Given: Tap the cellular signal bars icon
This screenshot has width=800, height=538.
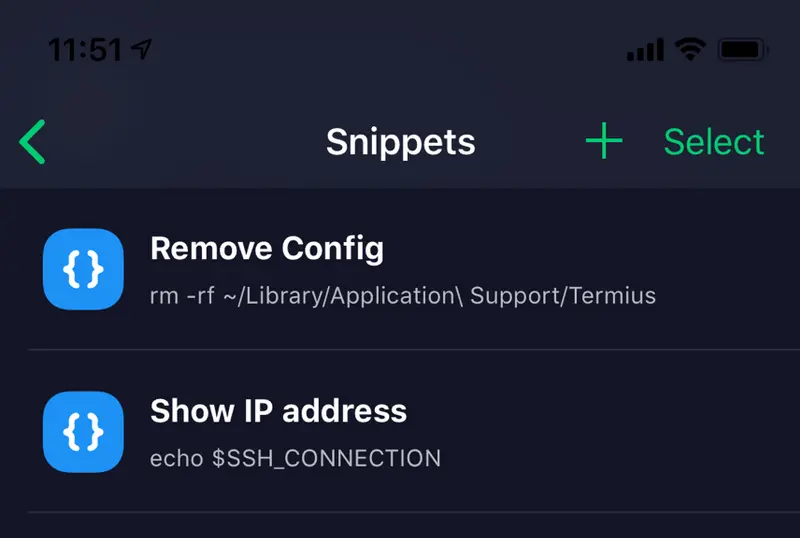Looking at the screenshot, I should [645, 50].
